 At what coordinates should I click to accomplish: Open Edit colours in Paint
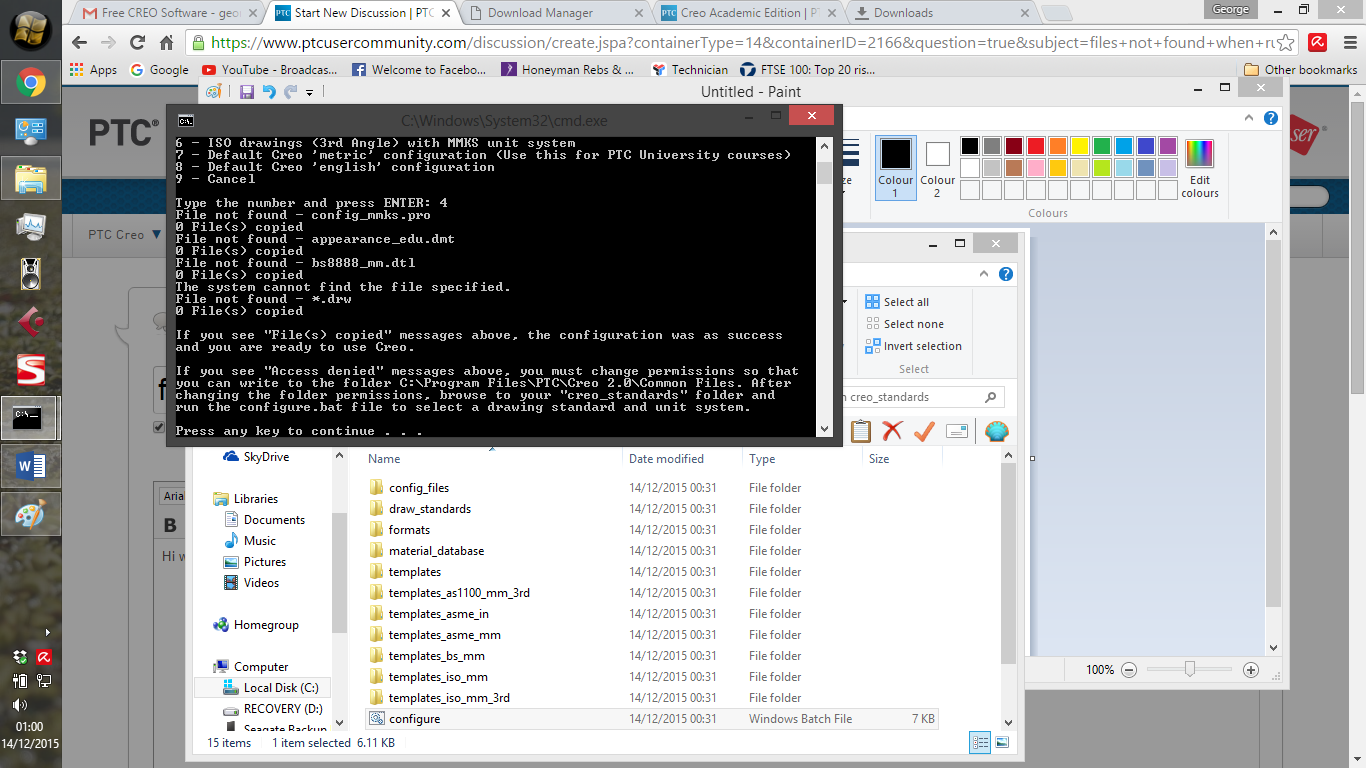(1199, 168)
